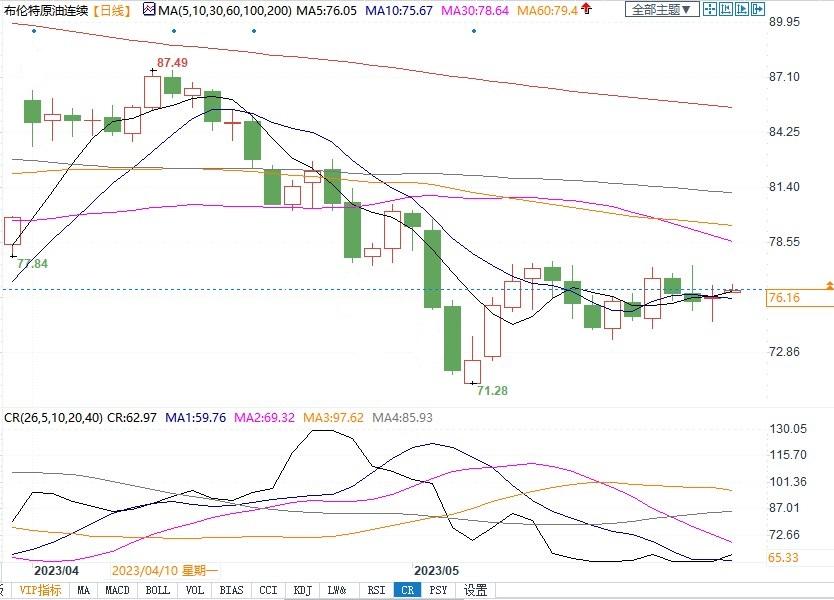Click the MA3:97.62 value
The height and width of the screenshot is (600, 834).
(333, 418)
